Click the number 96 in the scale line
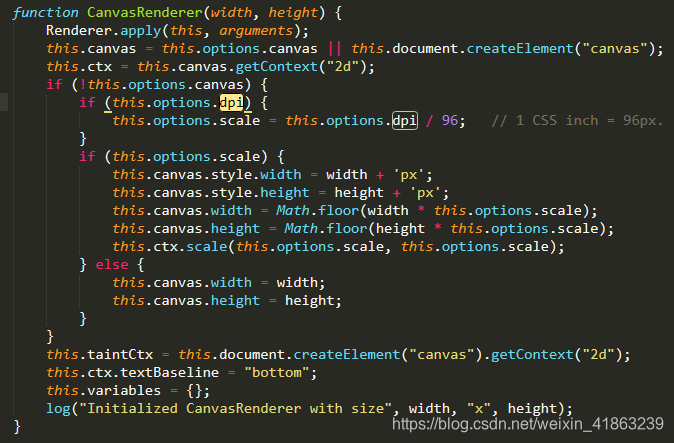The width and height of the screenshot is (674, 443). coord(450,120)
